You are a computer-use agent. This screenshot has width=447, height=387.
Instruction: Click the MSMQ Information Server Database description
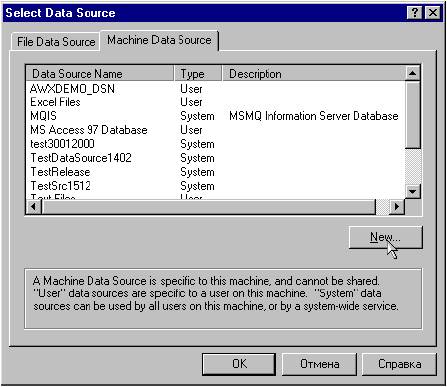tap(314, 116)
